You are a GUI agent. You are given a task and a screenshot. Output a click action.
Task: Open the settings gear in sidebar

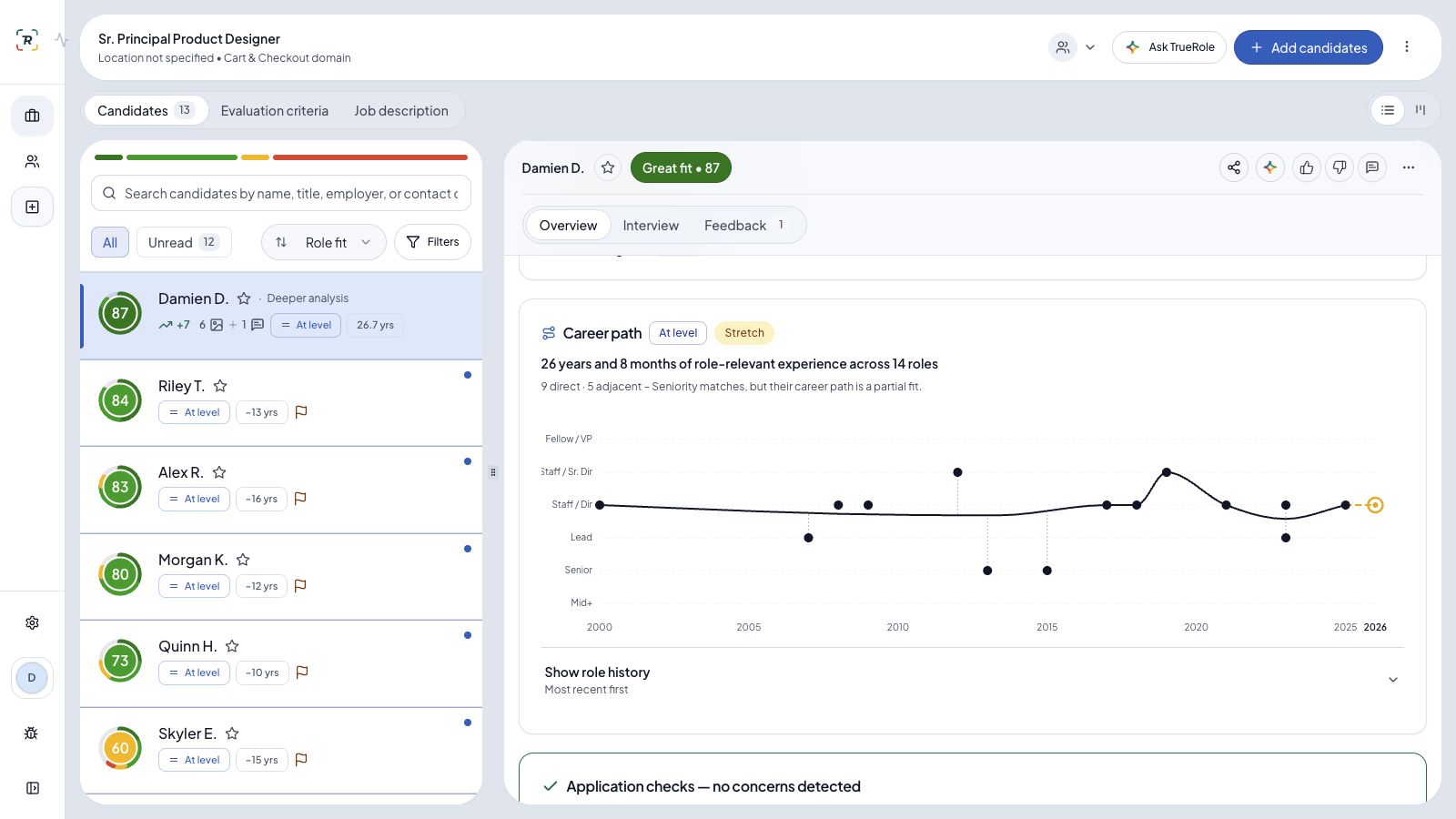pos(32,622)
